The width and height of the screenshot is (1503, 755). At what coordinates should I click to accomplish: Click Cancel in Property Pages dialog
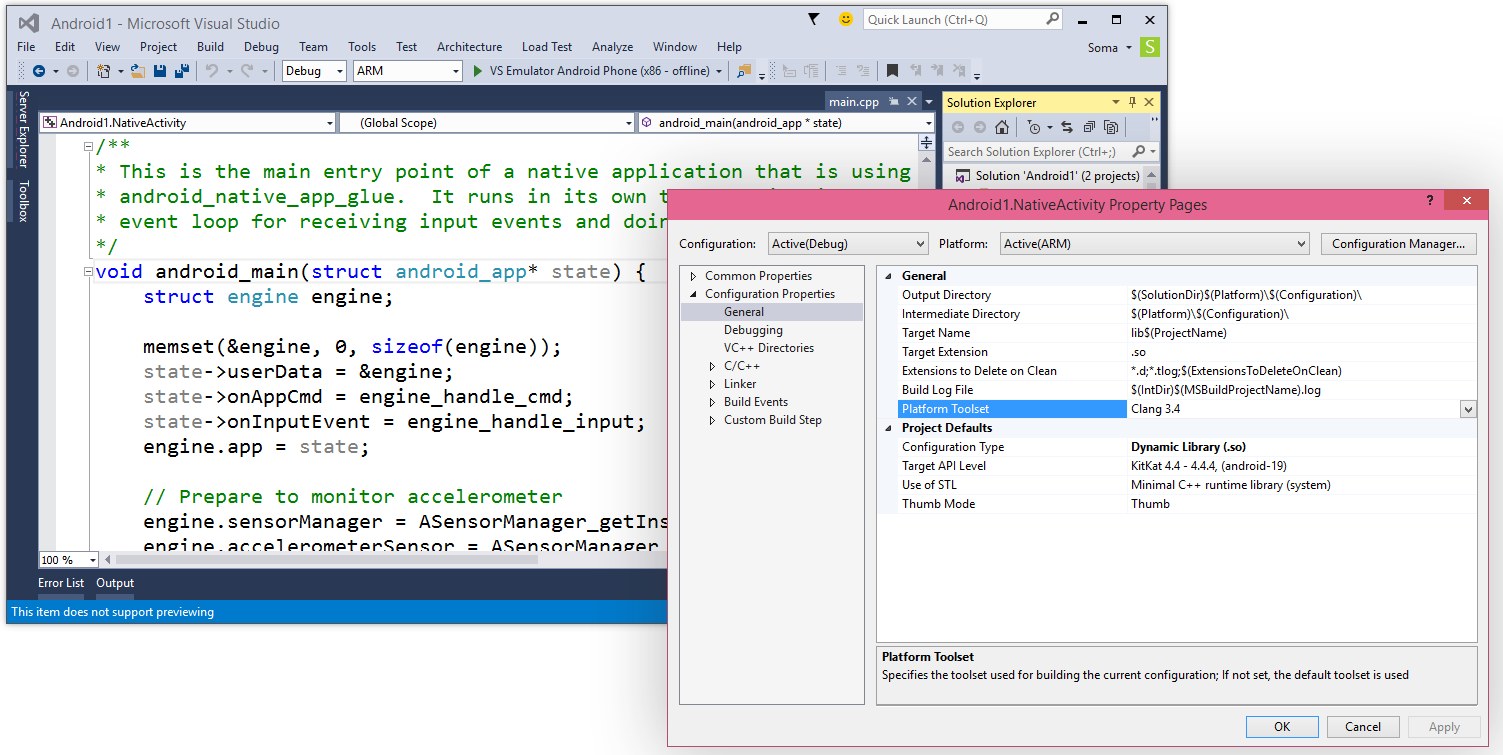[1363, 727]
